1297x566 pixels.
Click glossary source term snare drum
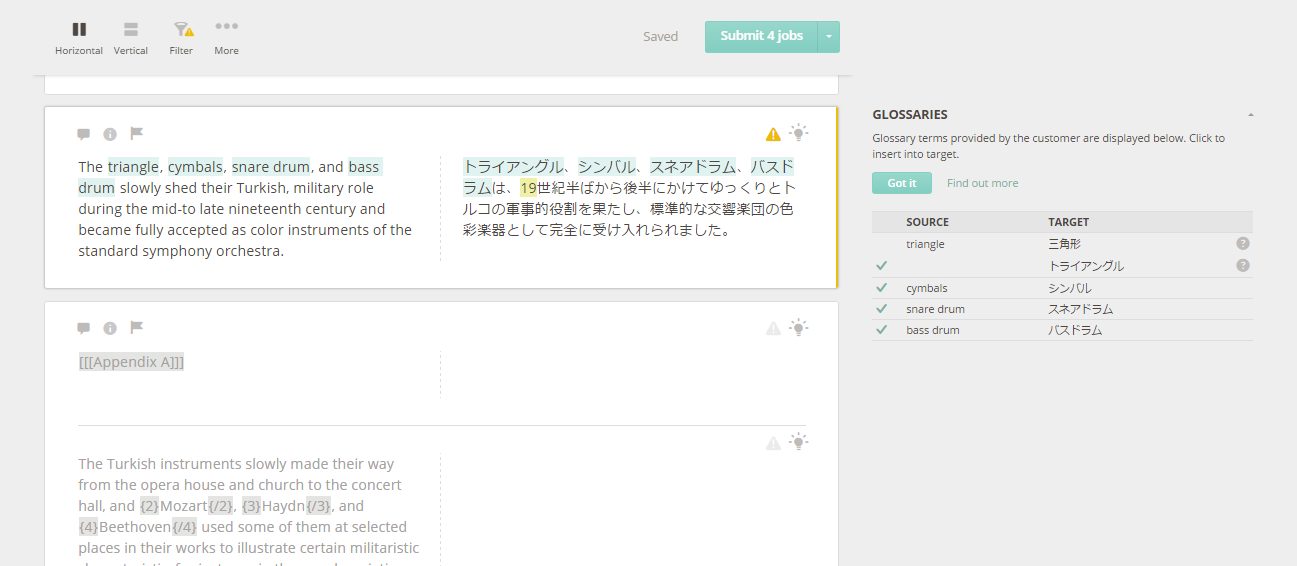tap(935, 309)
